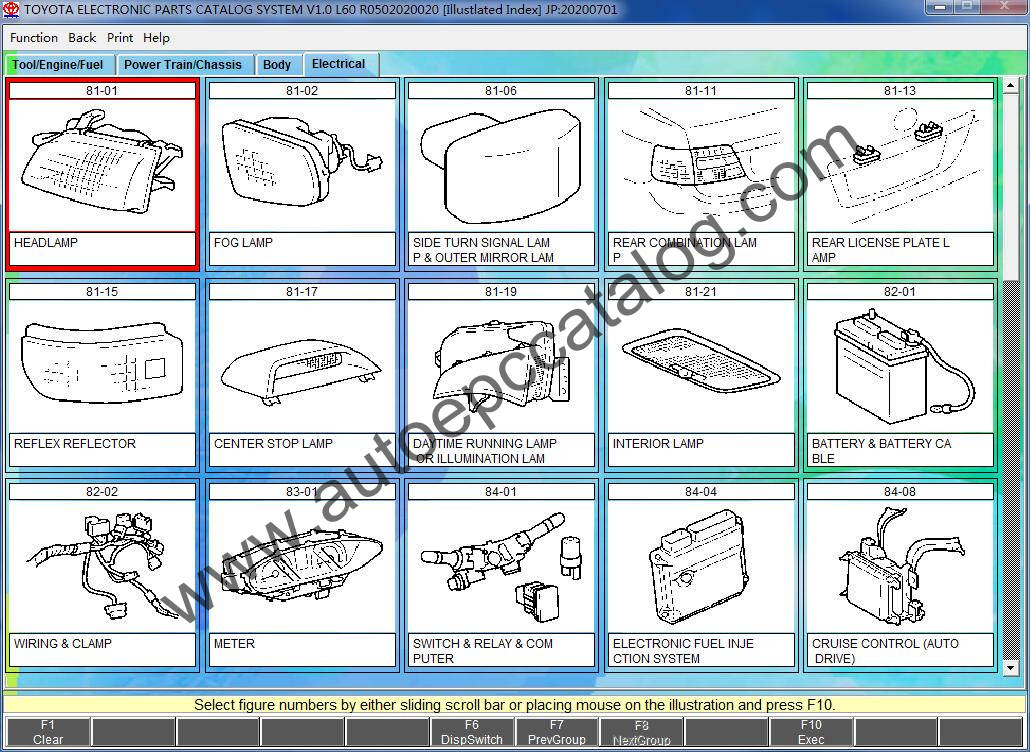Switch to the Tool/Engine/Fuel tab

click(x=58, y=64)
